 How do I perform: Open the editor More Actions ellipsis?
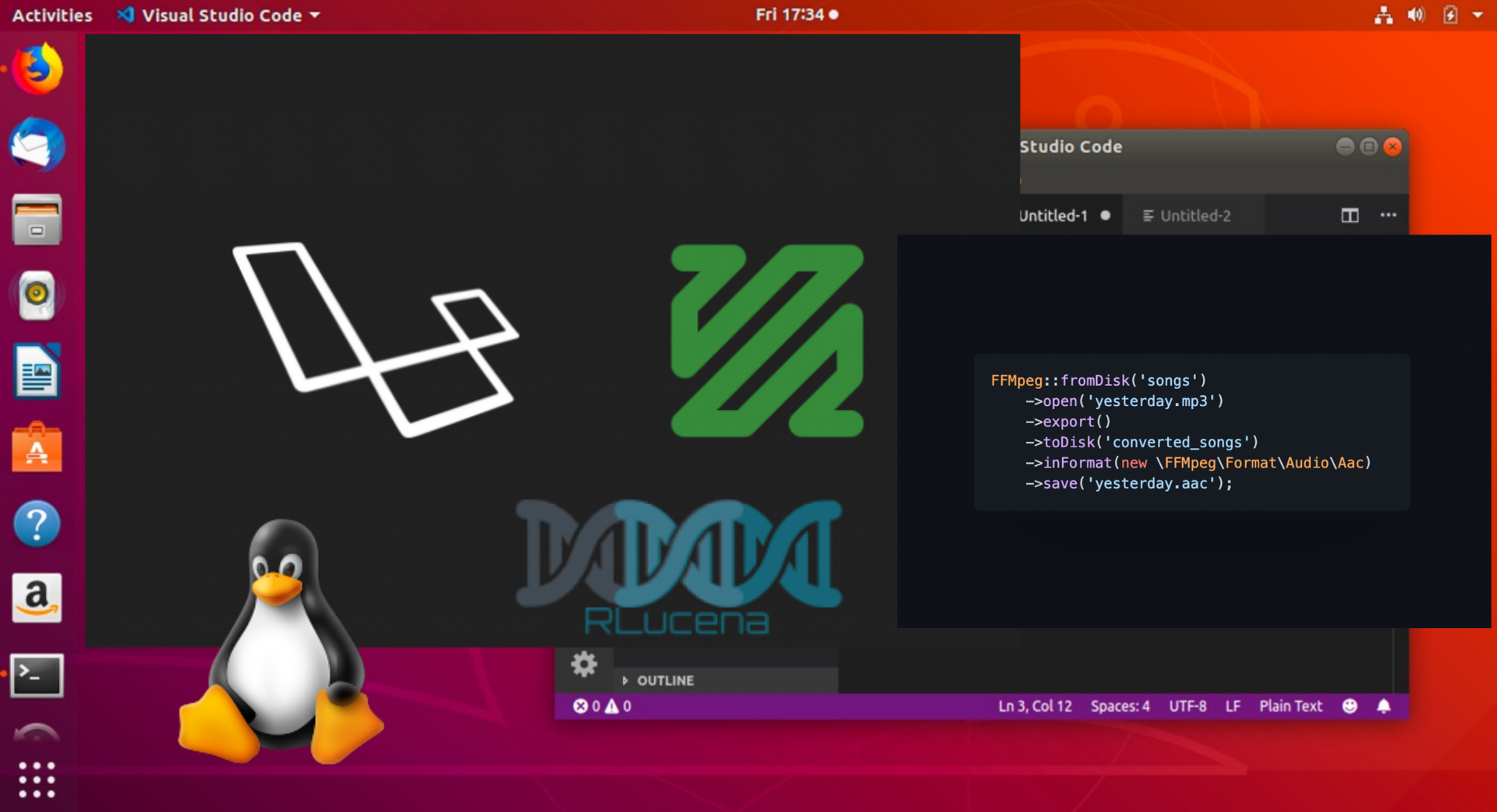click(x=1389, y=215)
